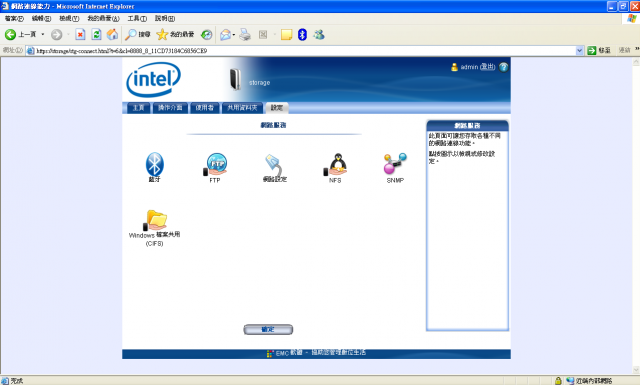
Task: Click the vertical scrollbar down arrow
Action: [x=636, y=370]
